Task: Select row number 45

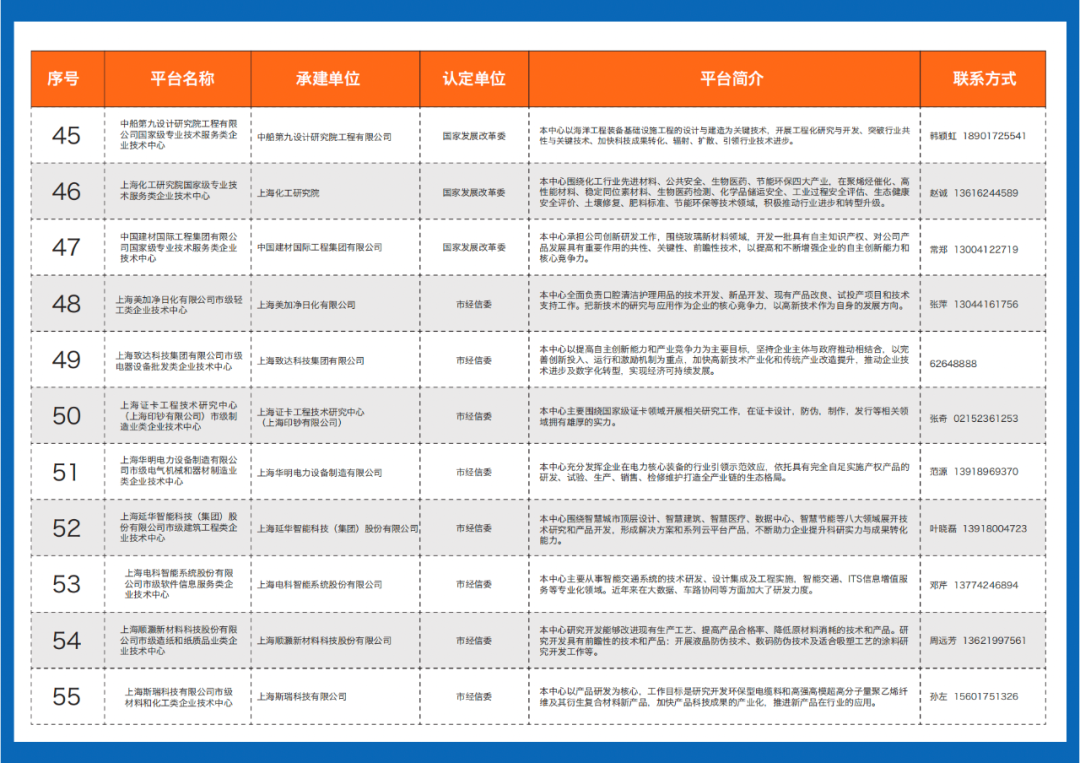Action: click(x=66, y=136)
